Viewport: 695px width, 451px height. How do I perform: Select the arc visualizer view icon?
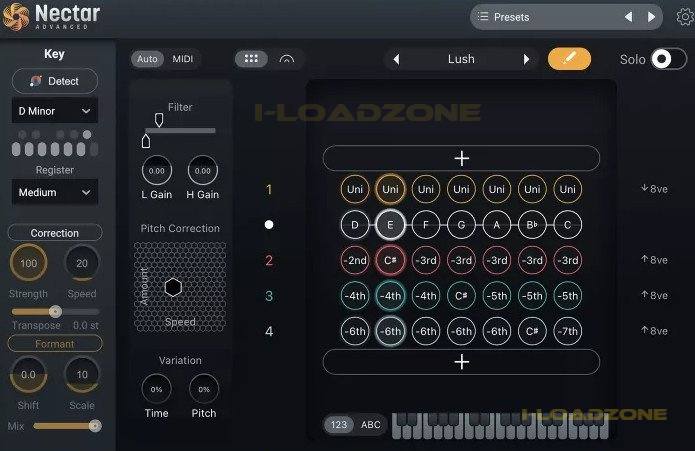287,59
